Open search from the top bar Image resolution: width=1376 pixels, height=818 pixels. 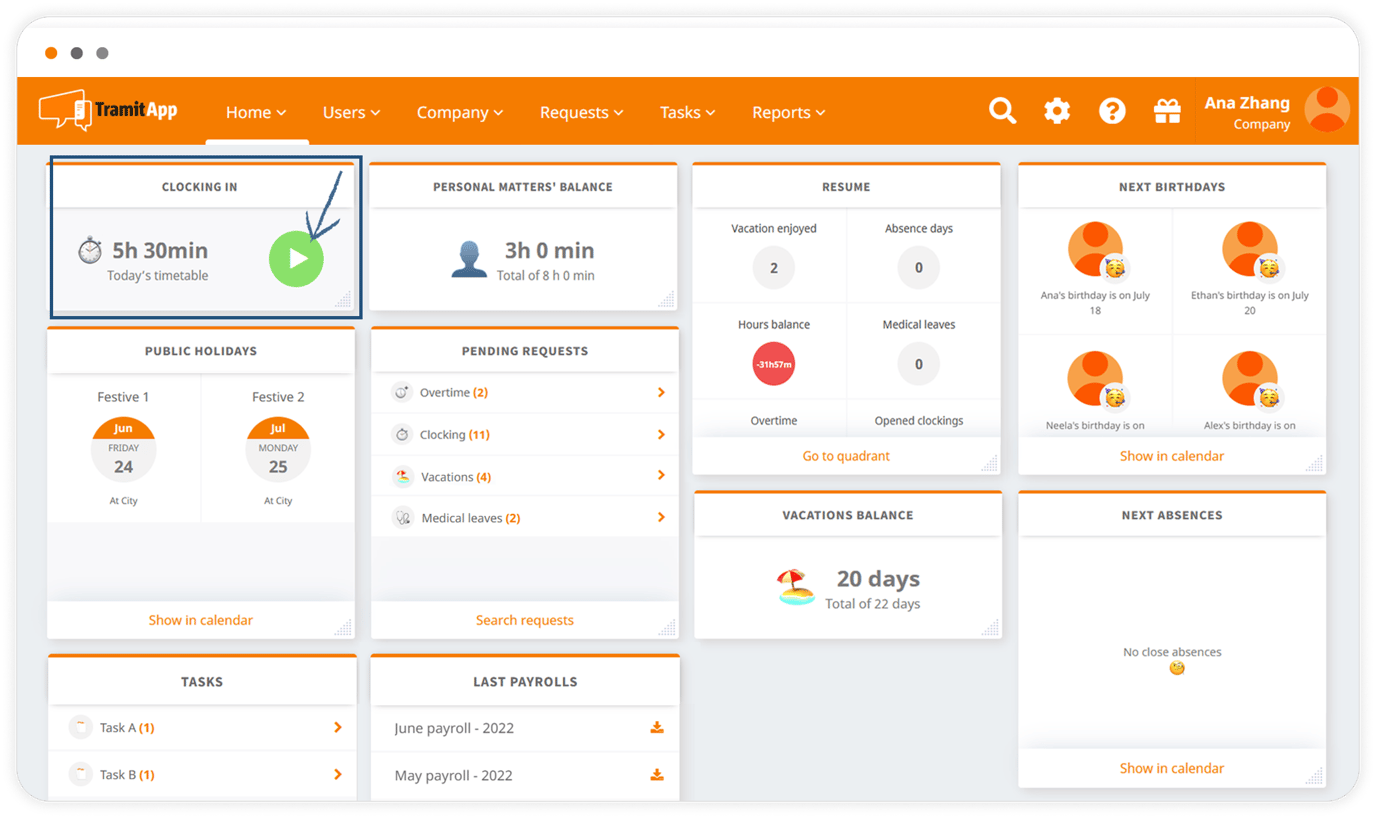1002,111
